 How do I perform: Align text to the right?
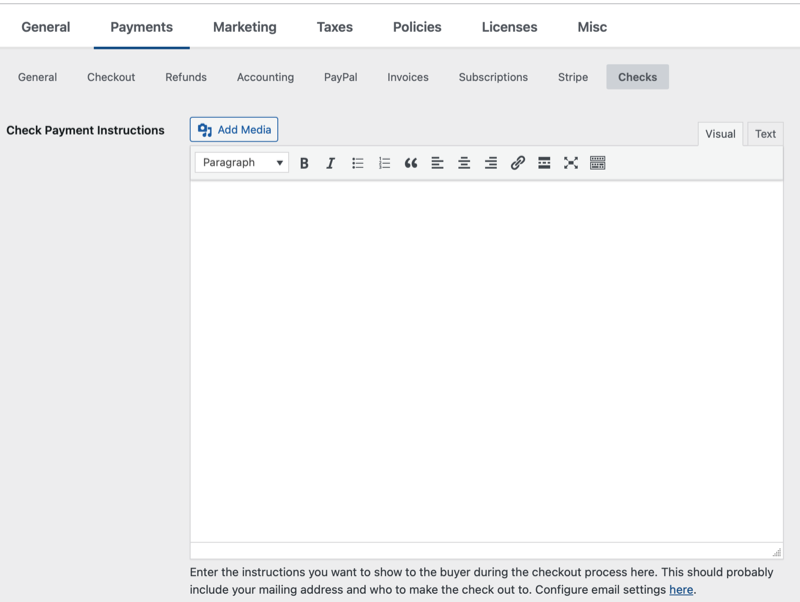click(x=491, y=163)
